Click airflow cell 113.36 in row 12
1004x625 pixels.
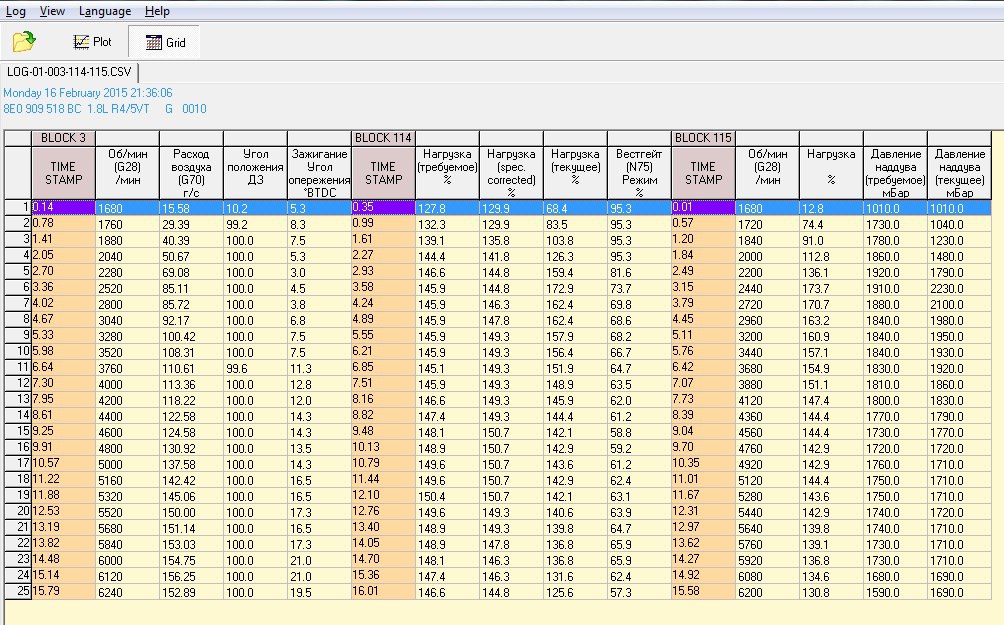191,384
